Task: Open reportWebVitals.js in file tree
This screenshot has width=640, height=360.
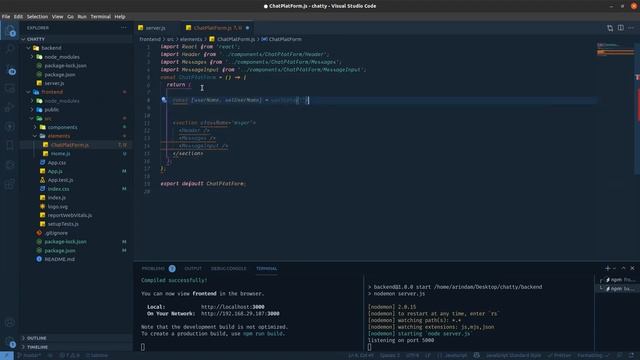Action: [x=70, y=215]
